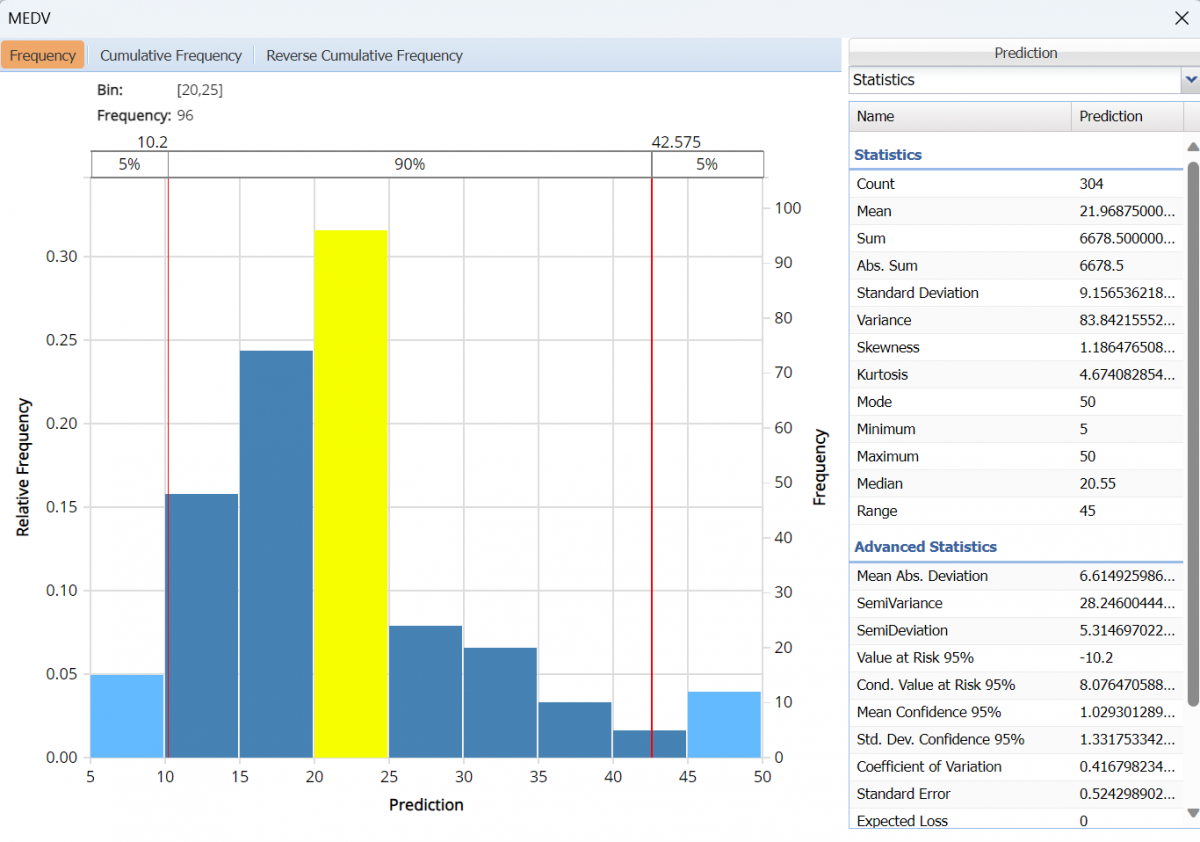Click the yellow highlighted 20-25 histogram bar
Viewport: 1200px width, 842px height.
pyautogui.click(x=351, y=494)
